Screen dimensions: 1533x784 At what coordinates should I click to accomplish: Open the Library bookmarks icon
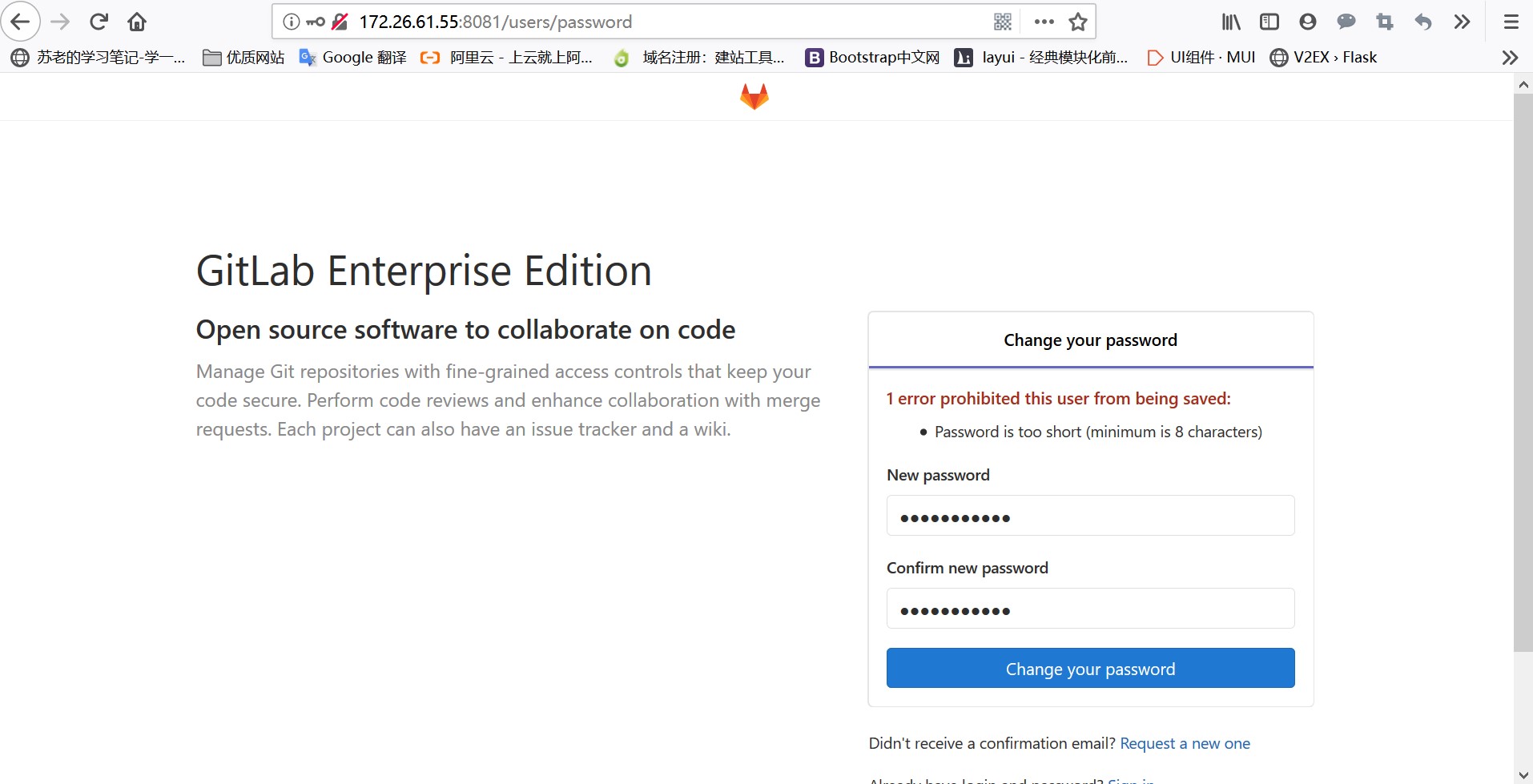pos(1231,22)
